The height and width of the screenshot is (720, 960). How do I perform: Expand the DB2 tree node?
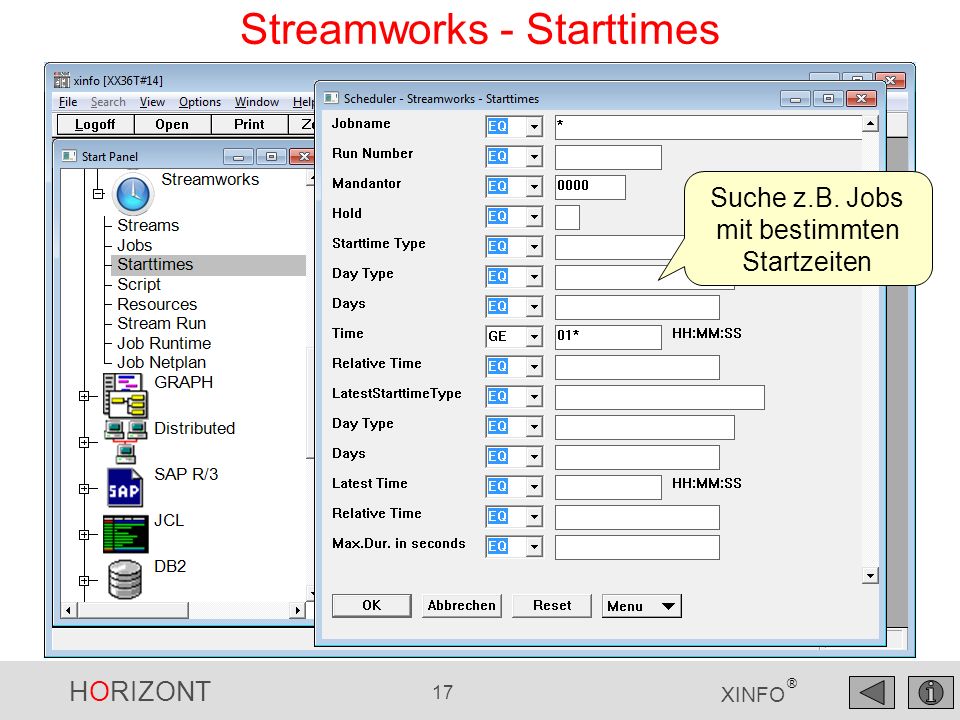84,580
